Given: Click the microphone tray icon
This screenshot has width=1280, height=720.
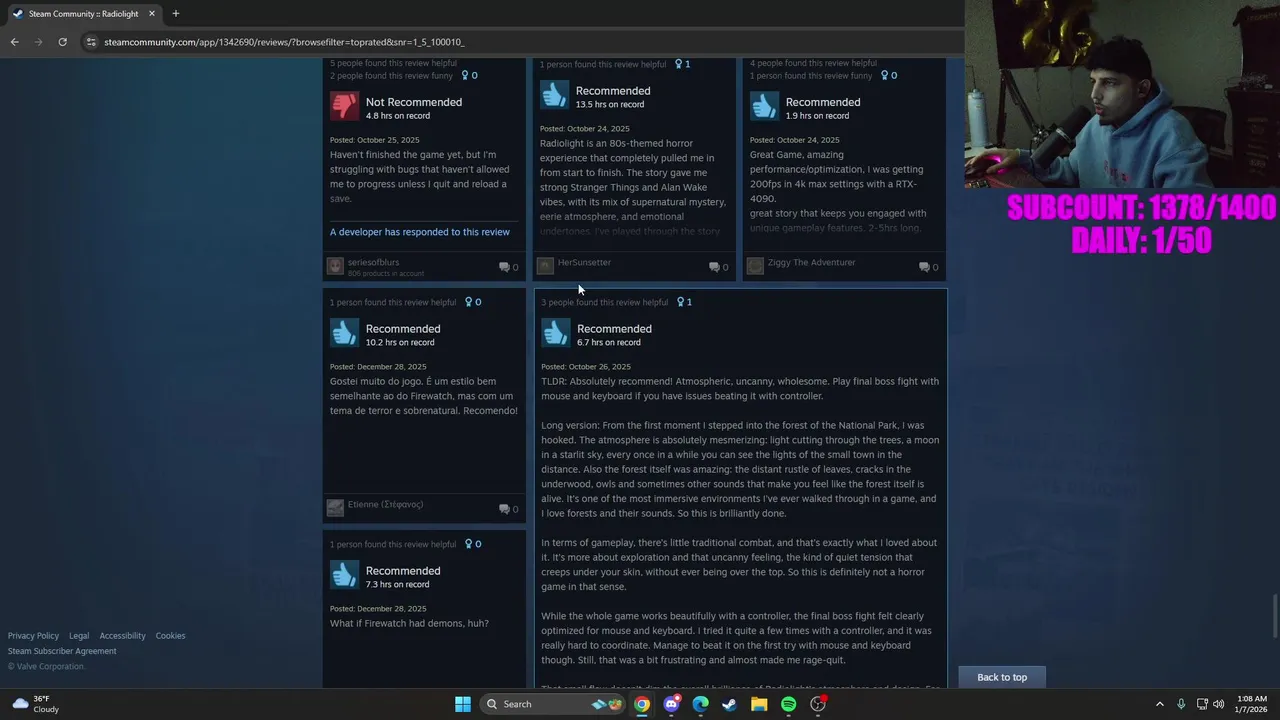Looking at the screenshot, I should (x=1181, y=704).
